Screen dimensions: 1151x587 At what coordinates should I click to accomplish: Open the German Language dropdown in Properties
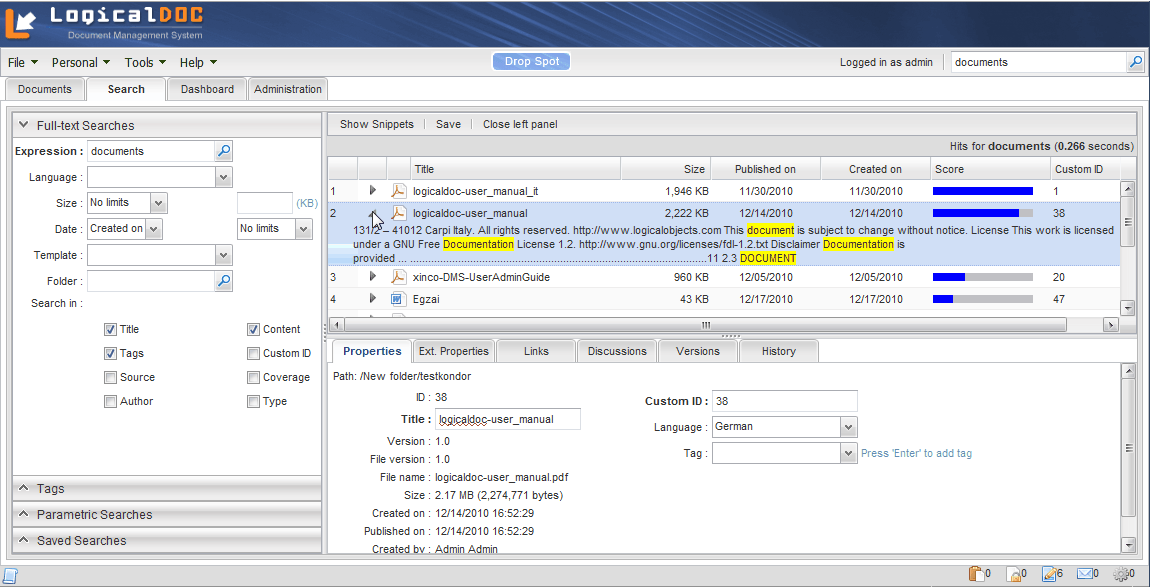849,426
